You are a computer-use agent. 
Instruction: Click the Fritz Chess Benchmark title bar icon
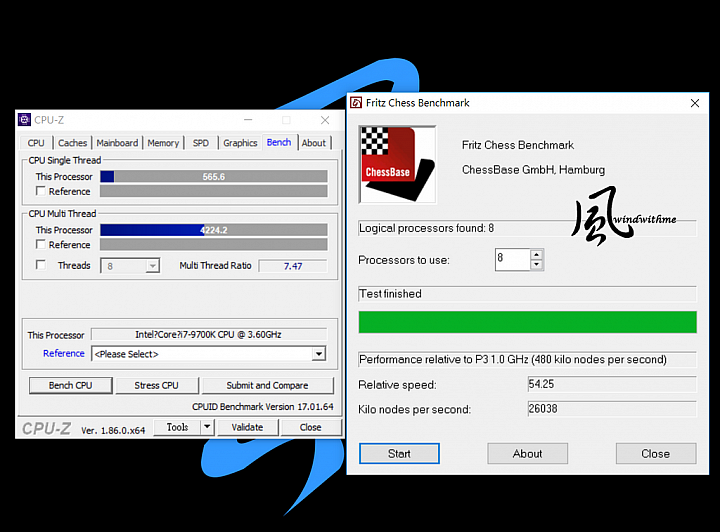(356, 102)
